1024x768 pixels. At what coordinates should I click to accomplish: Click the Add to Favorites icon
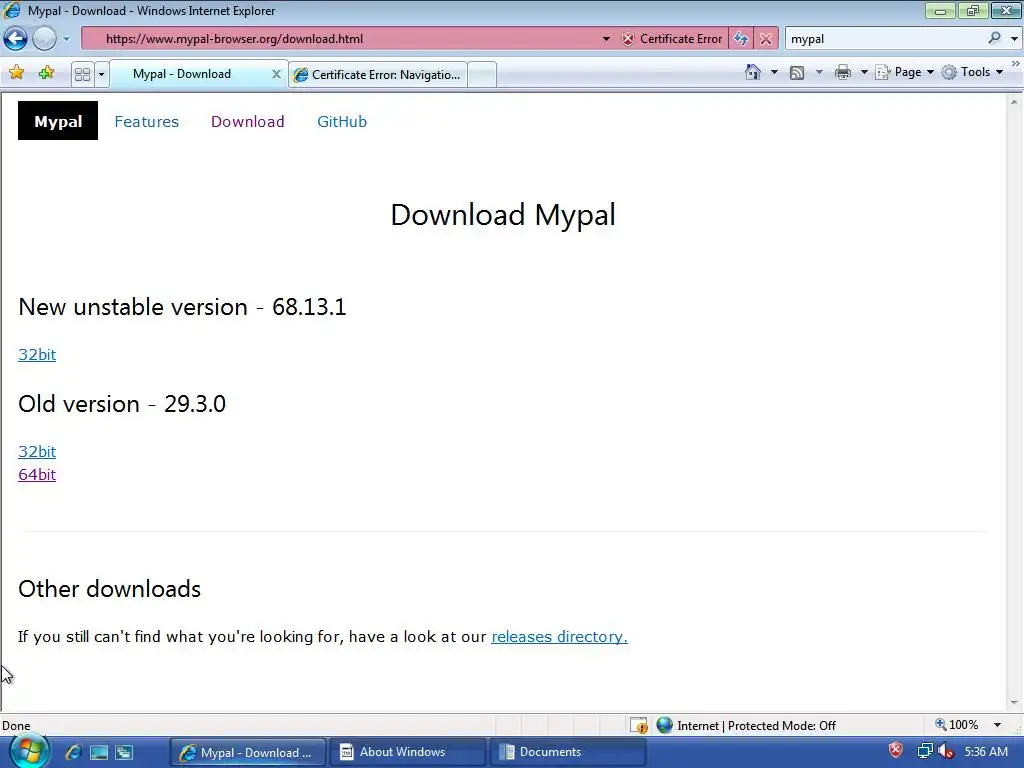click(46, 72)
